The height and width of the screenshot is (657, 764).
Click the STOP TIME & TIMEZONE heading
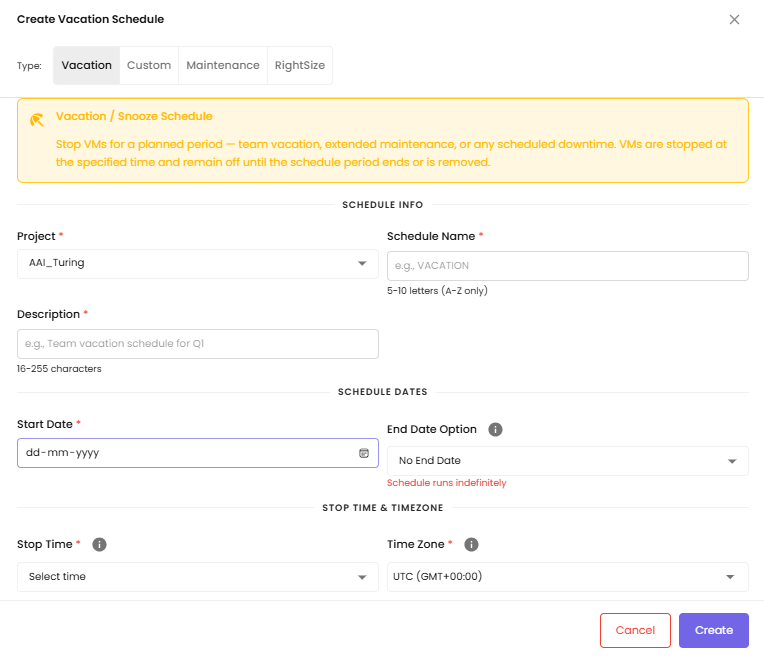(x=382, y=508)
